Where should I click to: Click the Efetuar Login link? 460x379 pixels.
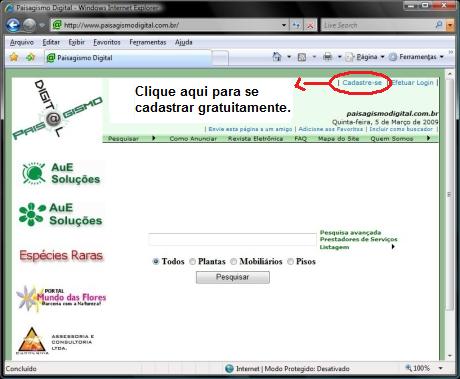click(413, 83)
